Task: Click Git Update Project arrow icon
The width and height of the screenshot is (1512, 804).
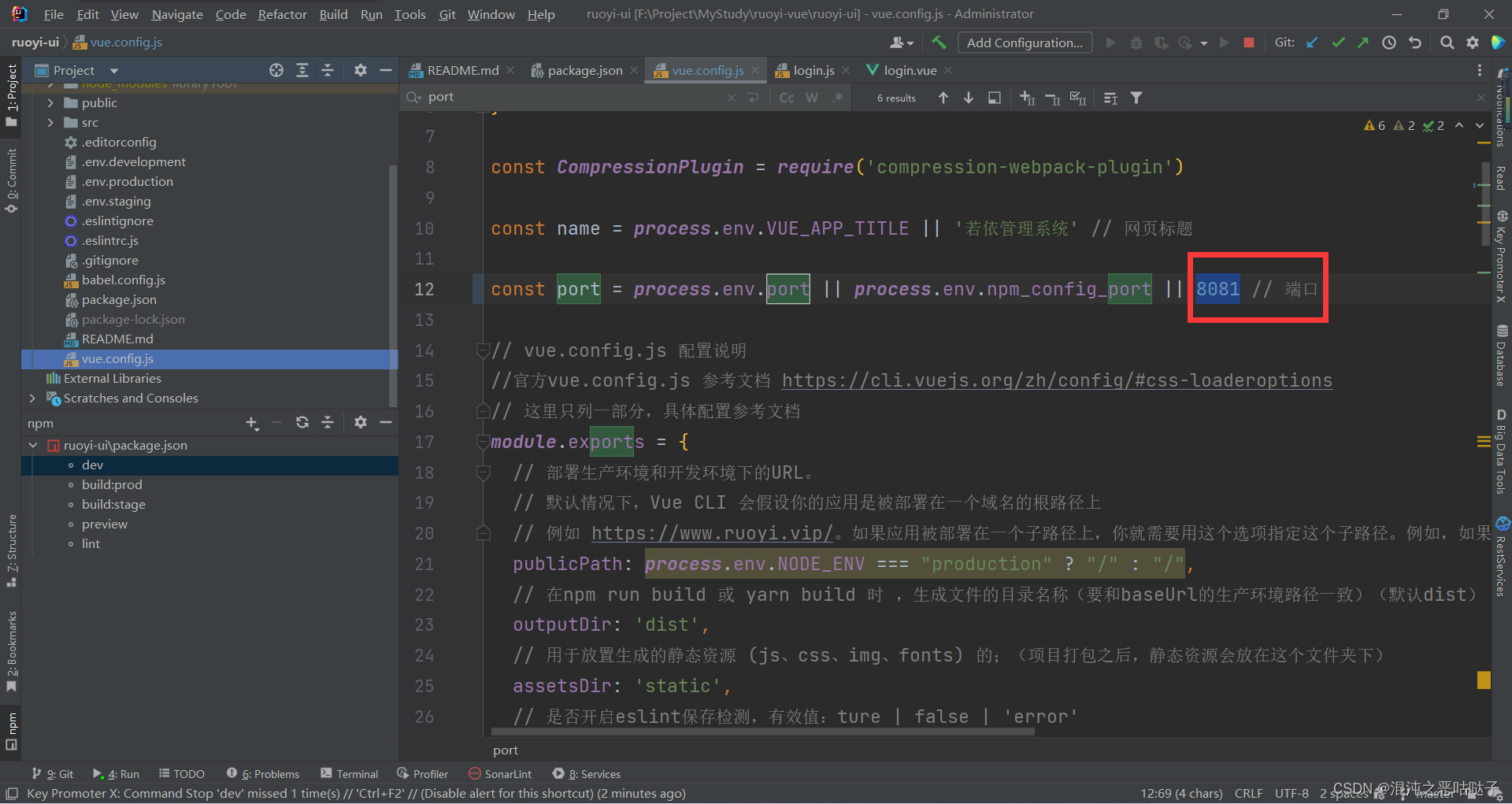Action: pos(1312,43)
